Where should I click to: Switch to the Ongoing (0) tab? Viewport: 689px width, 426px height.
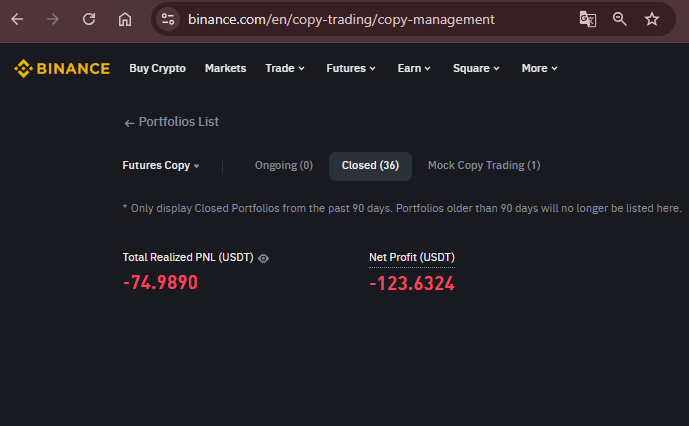tap(284, 166)
